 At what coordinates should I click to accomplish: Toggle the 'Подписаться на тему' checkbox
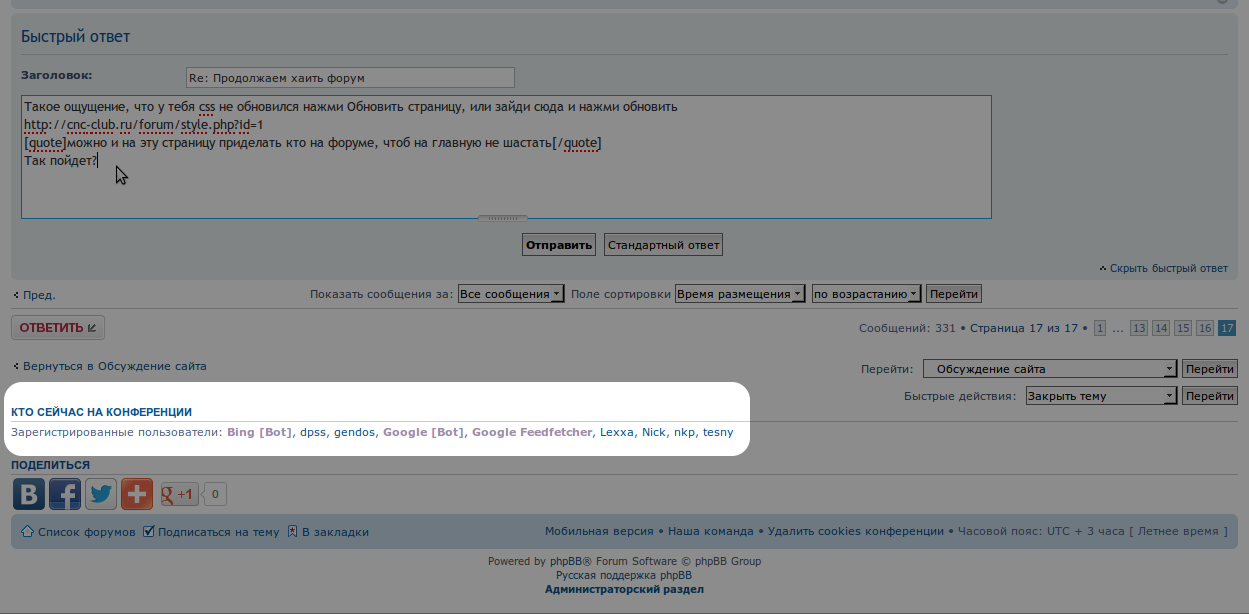pyautogui.click(x=149, y=531)
